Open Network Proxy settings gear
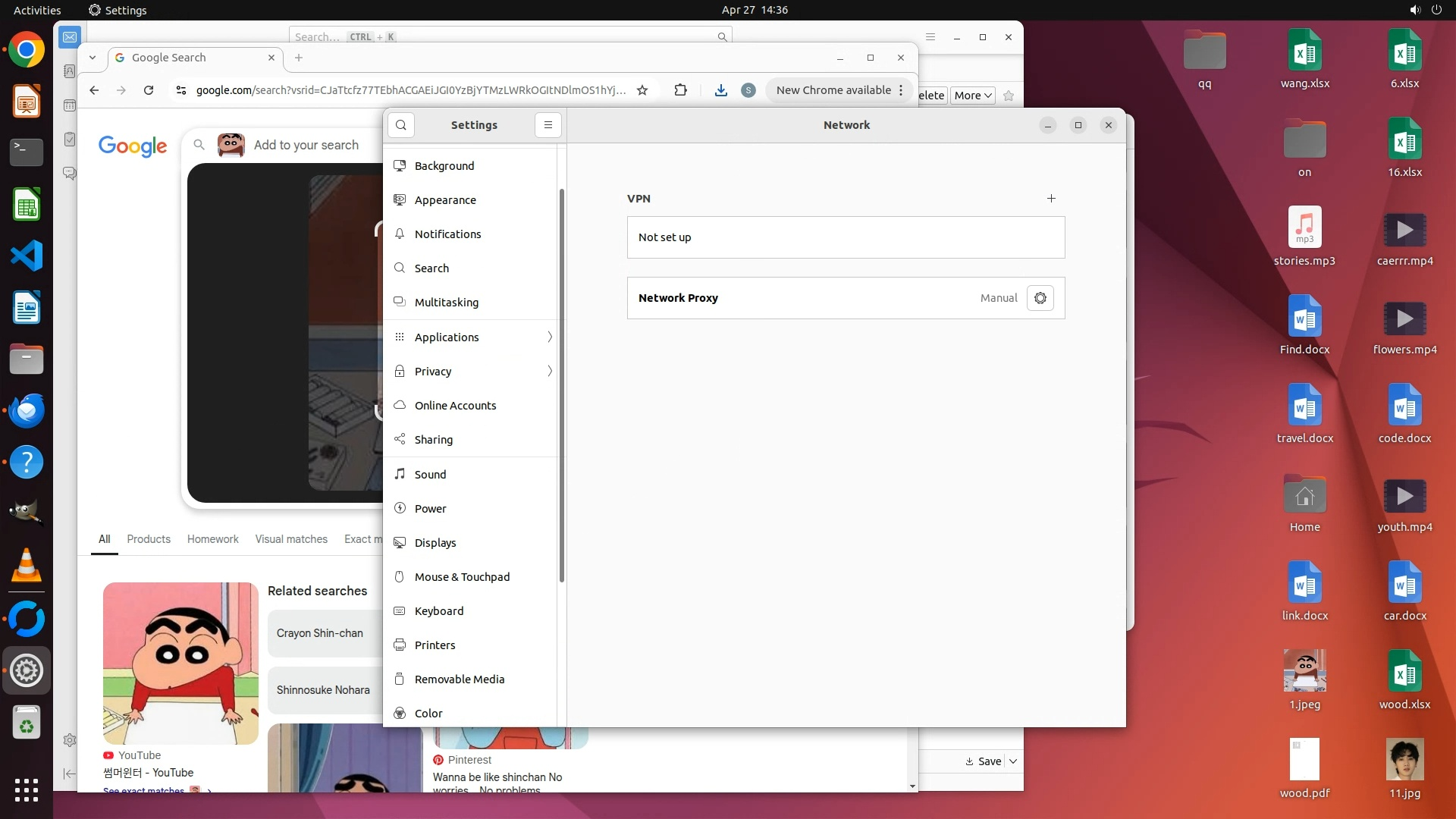Viewport: 1456px width, 819px height. pyautogui.click(x=1040, y=298)
